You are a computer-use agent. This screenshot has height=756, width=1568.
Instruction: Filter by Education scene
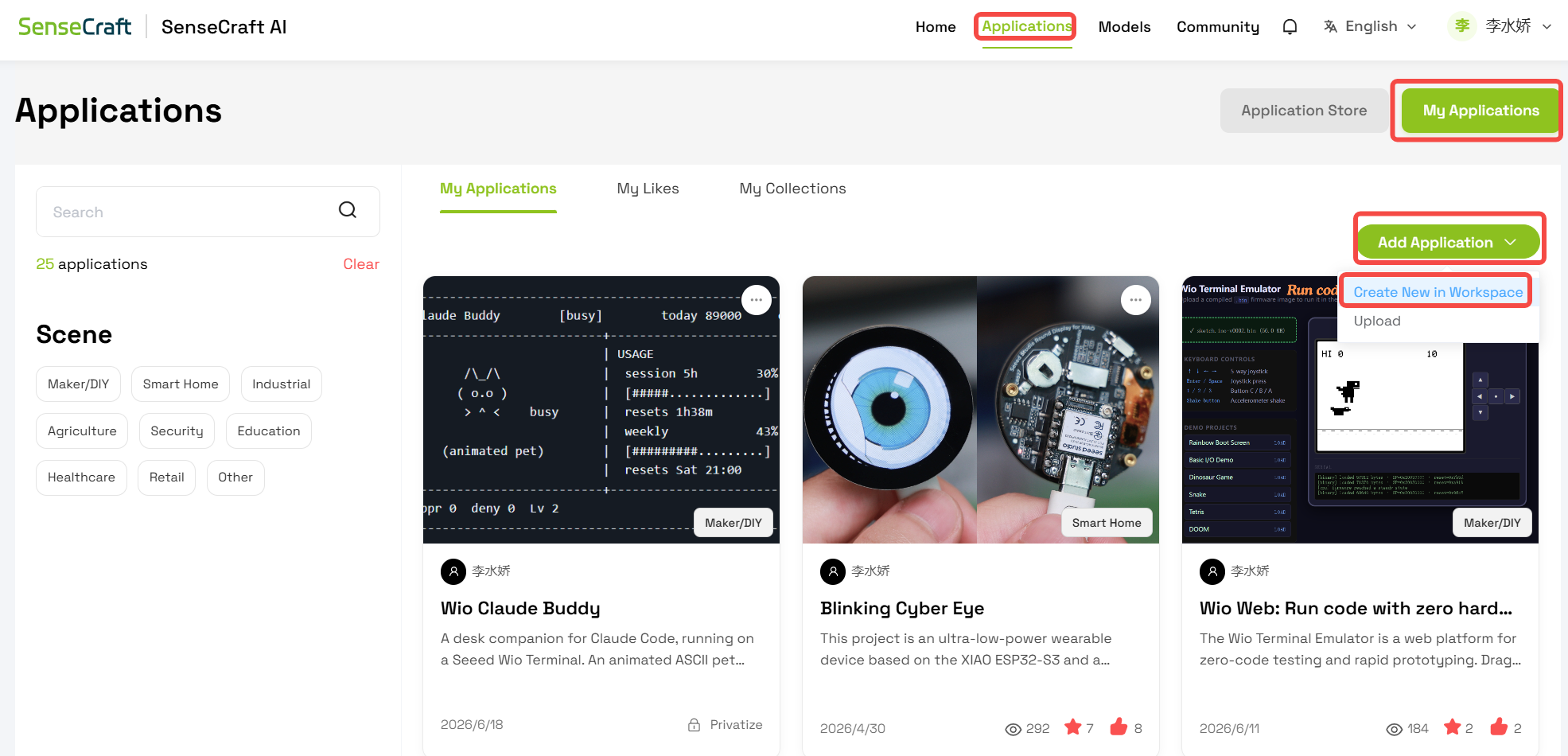[269, 431]
